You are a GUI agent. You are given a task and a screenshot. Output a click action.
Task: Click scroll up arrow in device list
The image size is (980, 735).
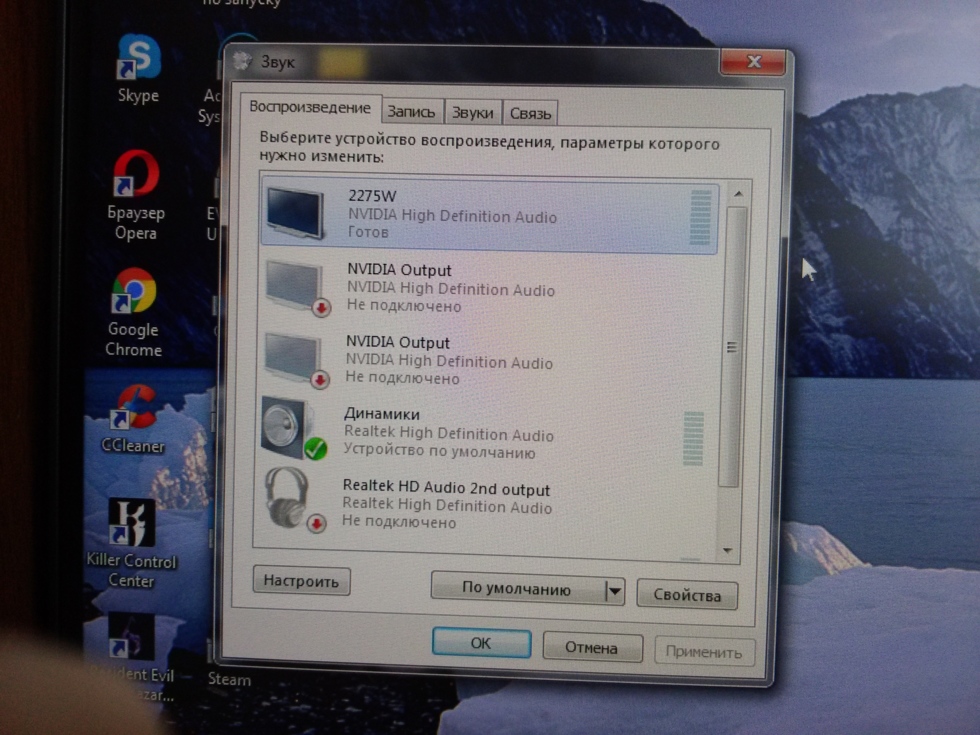click(737, 194)
